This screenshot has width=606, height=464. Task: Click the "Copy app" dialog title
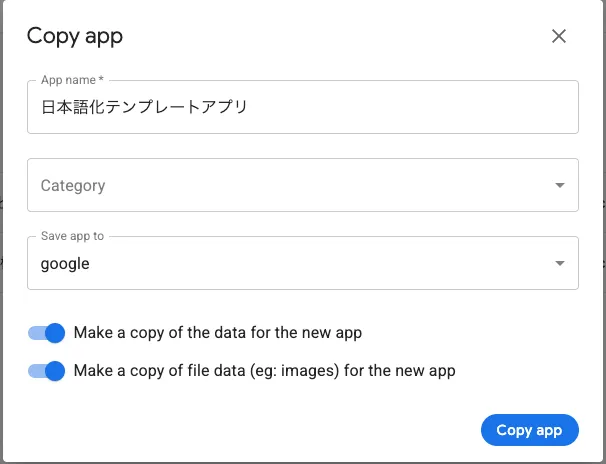[x=75, y=37]
